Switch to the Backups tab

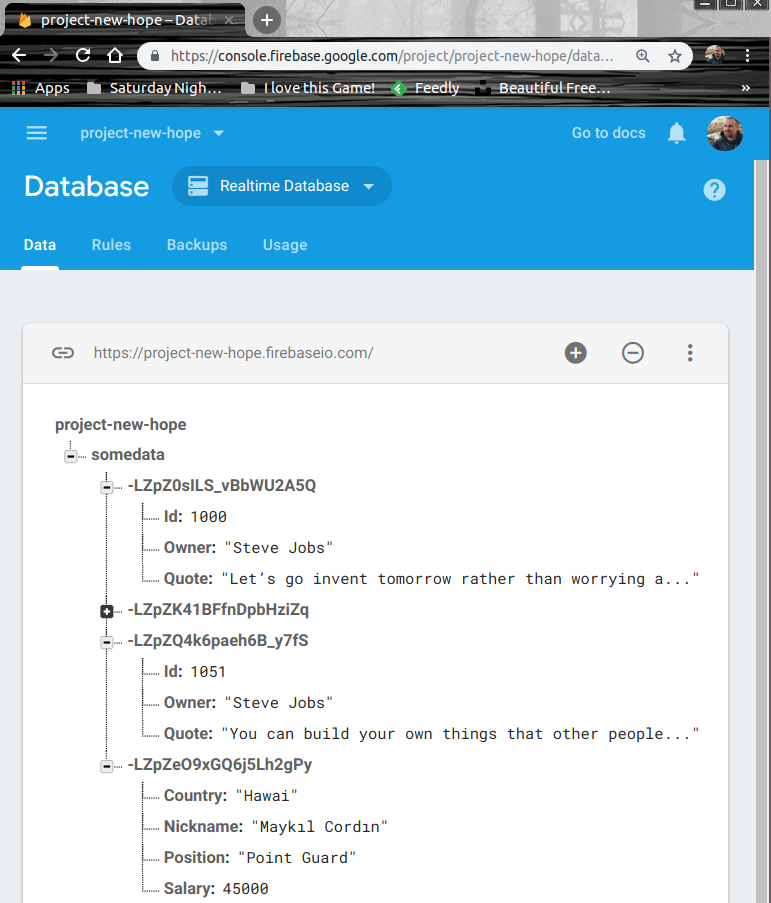point(197,245)
